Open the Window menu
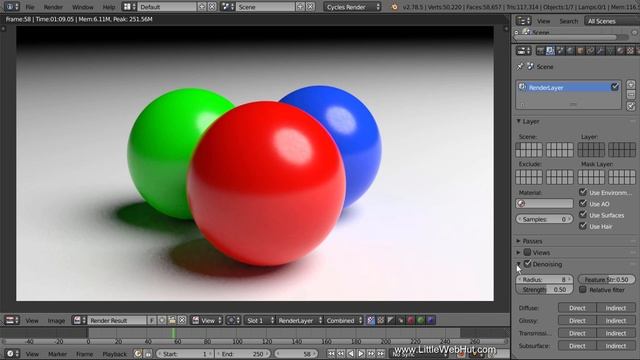 click(x=82, y=7)
